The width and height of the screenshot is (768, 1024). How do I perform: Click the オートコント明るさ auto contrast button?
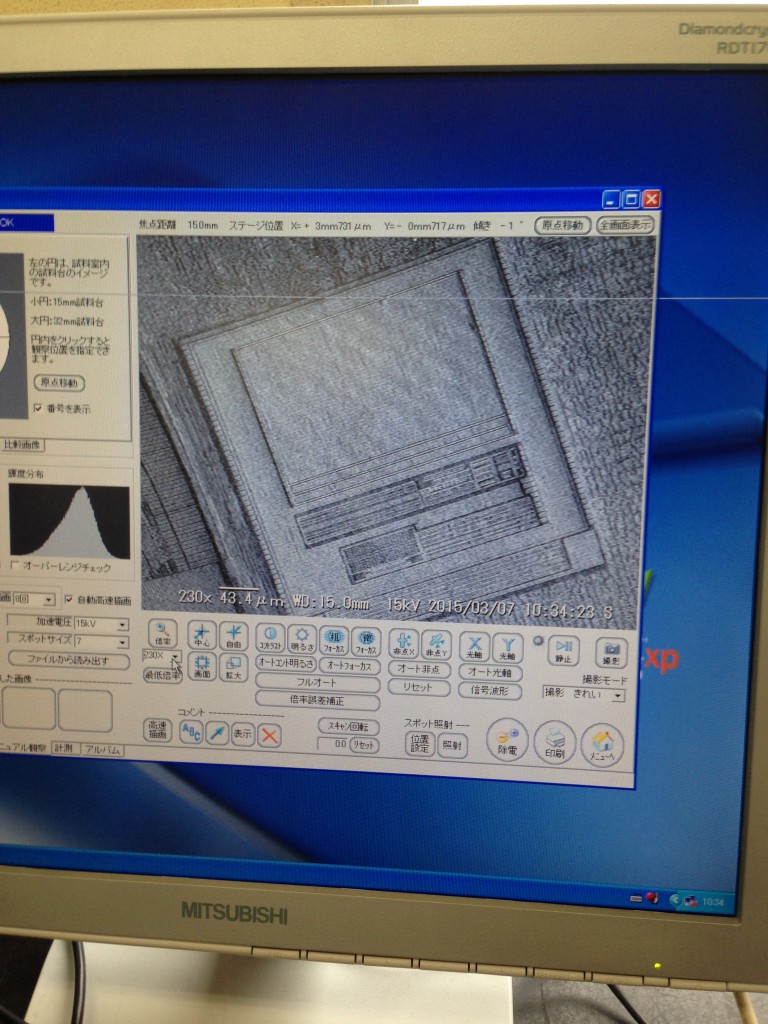click(x=286, y=663)
